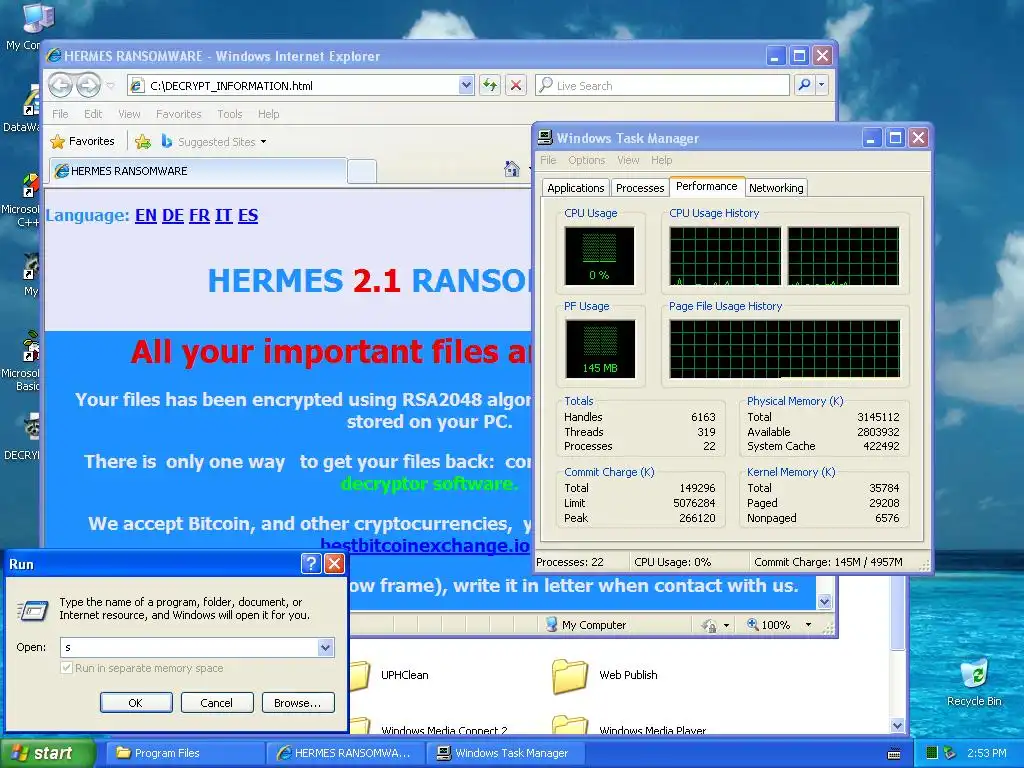Toggle Run in separate memory space checkbox
Screen dimensions: 1024x768
(66, 667)
